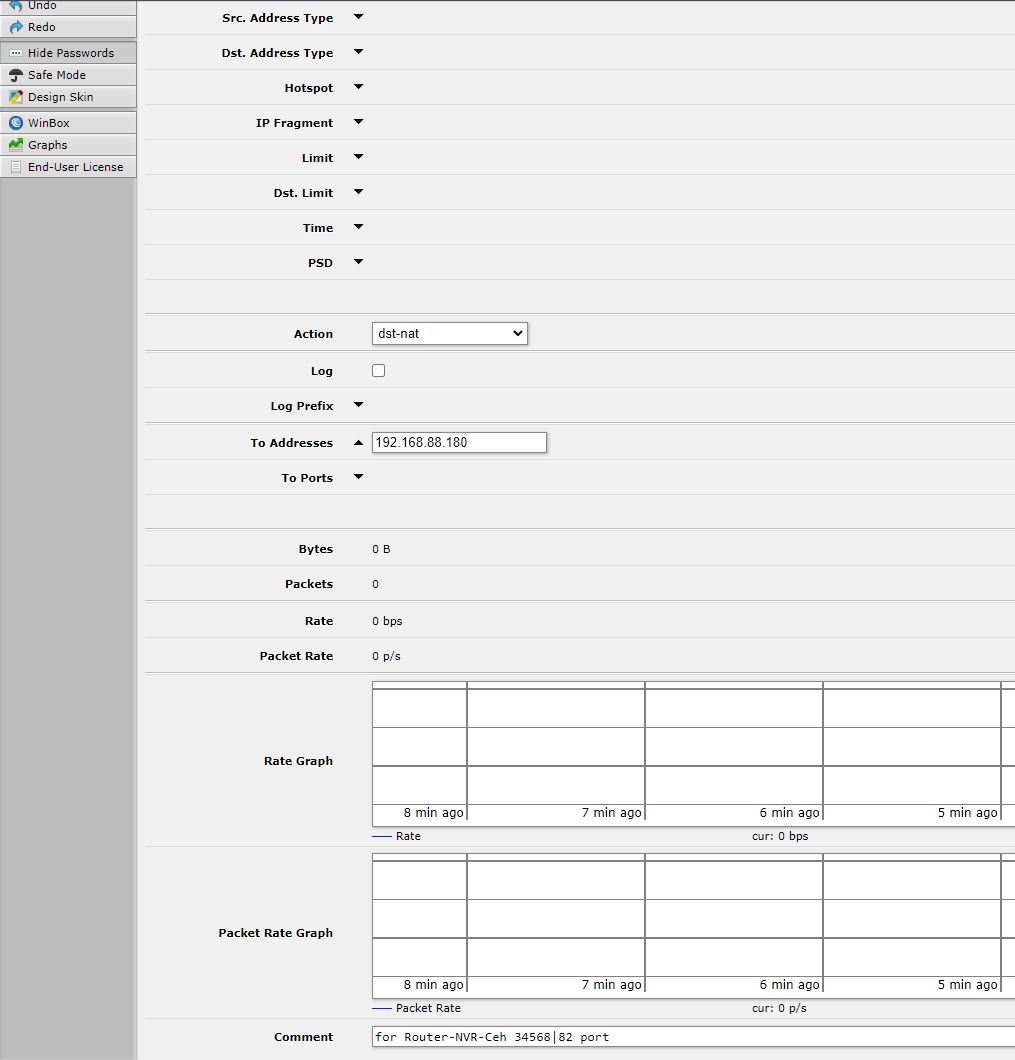This screenshot has width=1015, height=1060.
Task: Open Graphs from the sidebar label
Action: click(47, 145)
